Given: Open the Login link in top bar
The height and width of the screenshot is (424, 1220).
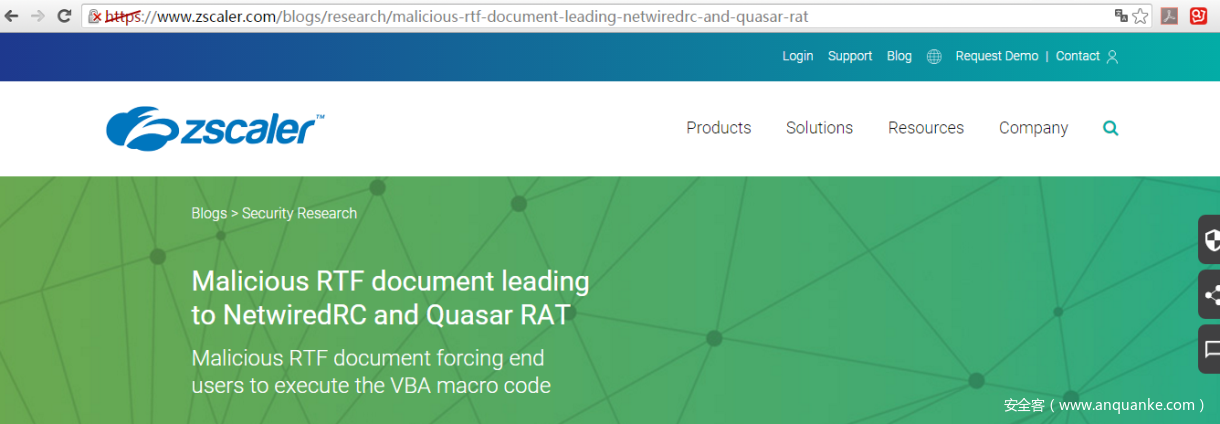Looking at the screenshot, I should pos(797,56).
